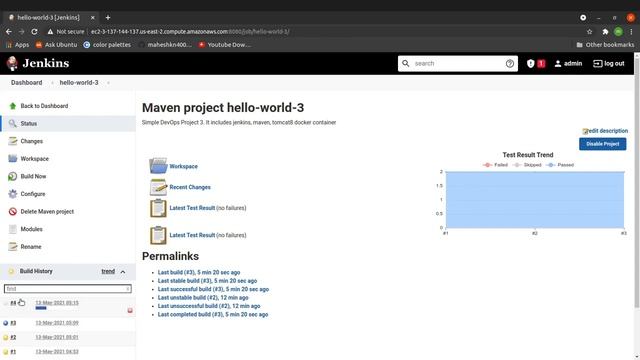640x360 pixels.
Task: Click the yellow status ball of build #2
Action: tap(5, 338)
